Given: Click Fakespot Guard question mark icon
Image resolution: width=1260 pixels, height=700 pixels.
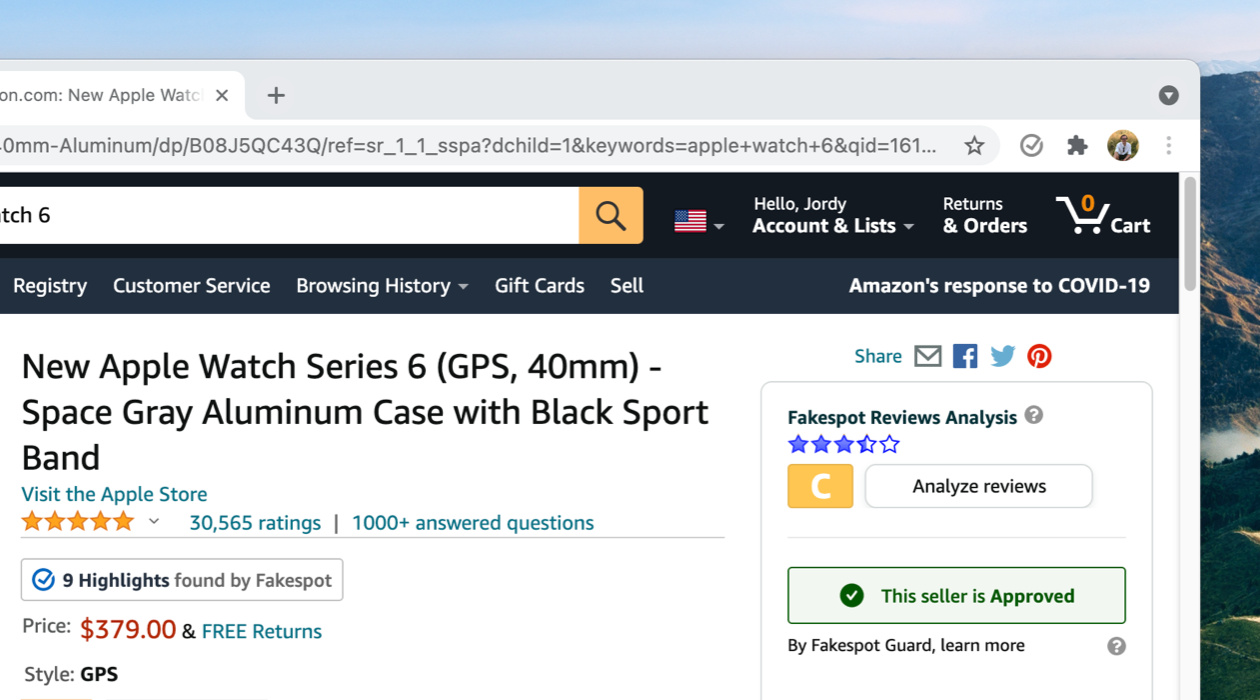Looking at the screenshot, I should click(1117, 646).
